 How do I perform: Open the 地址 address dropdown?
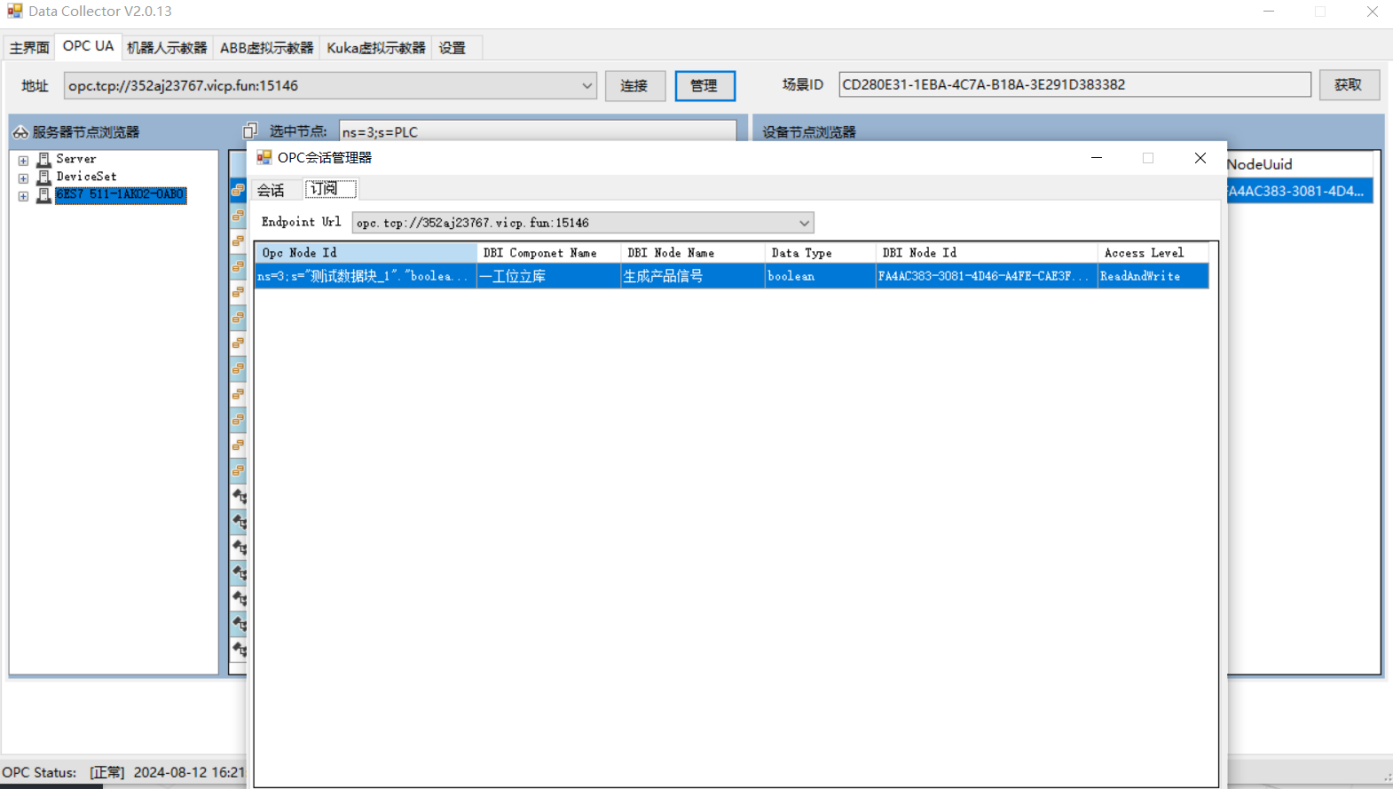tap(587, 86)
